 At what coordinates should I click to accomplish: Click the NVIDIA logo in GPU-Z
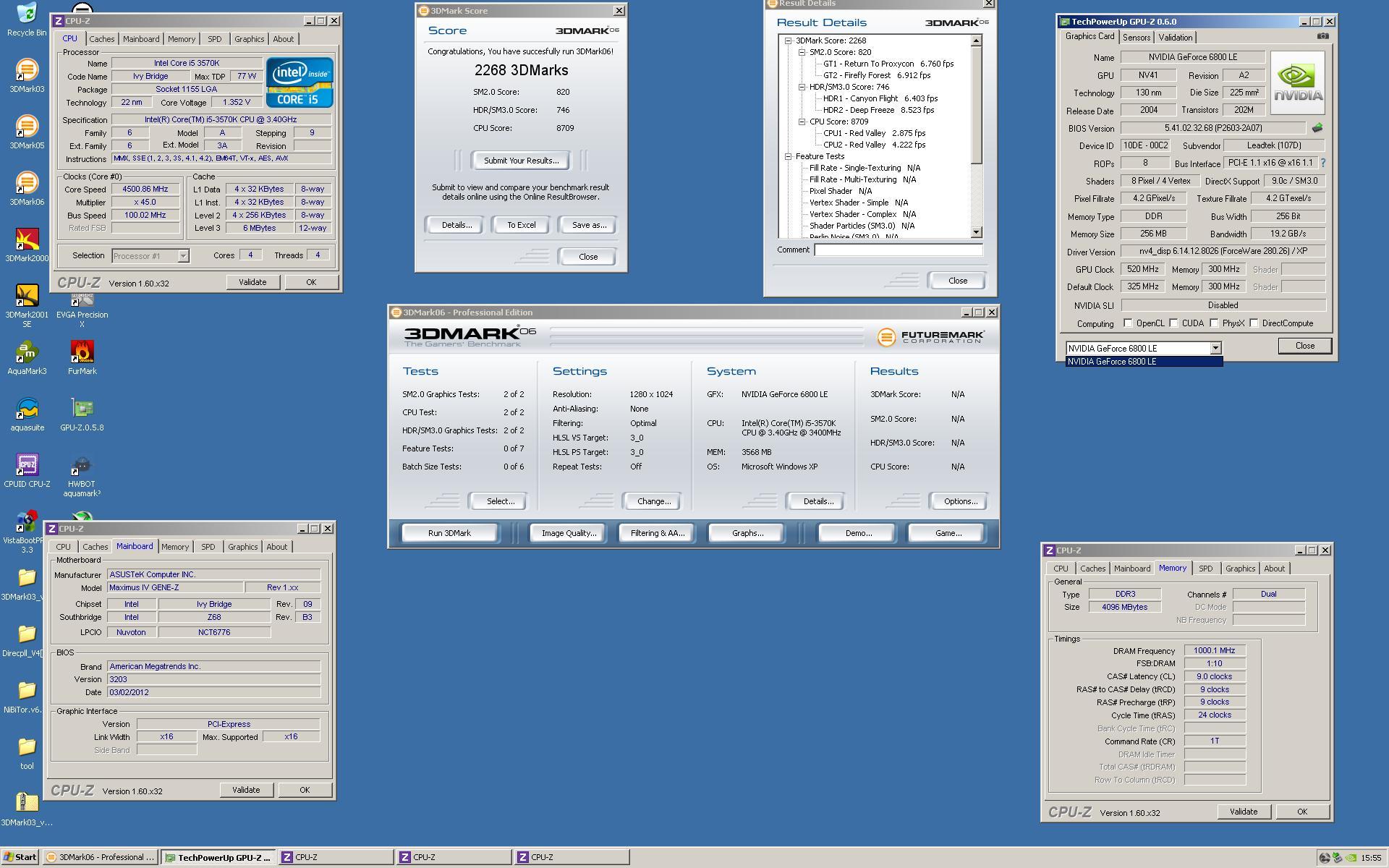(1298, 82)
